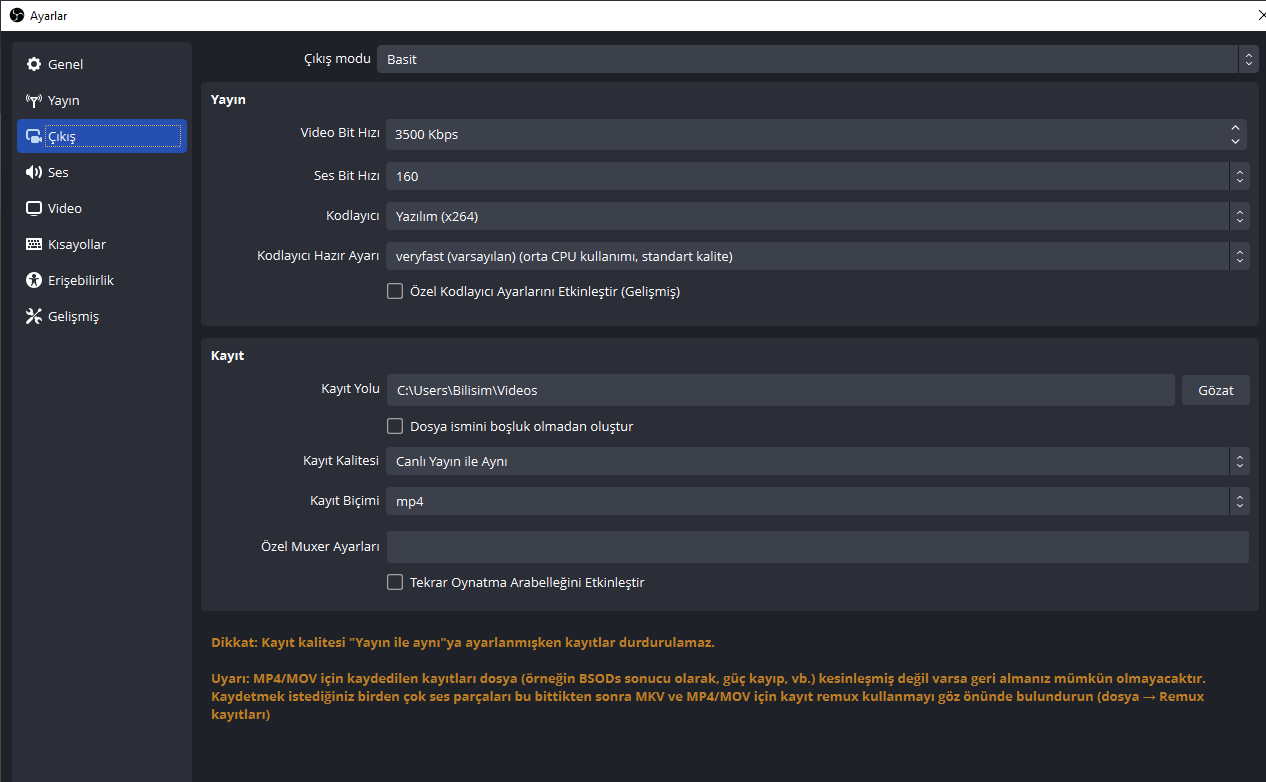Decrease Video Bit Hızı with down arrow
This screenshot has height=782, width=1266.
click(x=1236, y=141)
